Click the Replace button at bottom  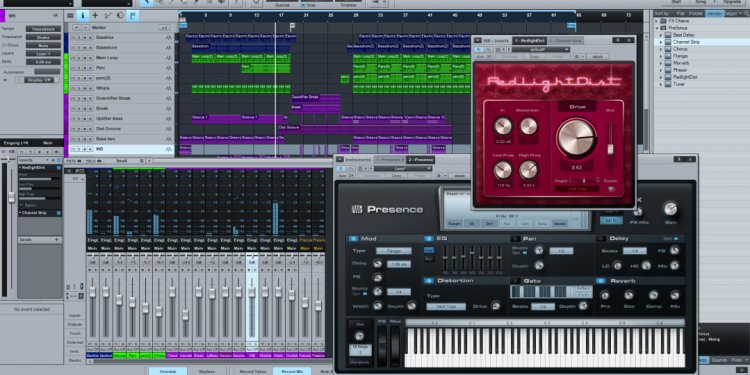(207, 371)
